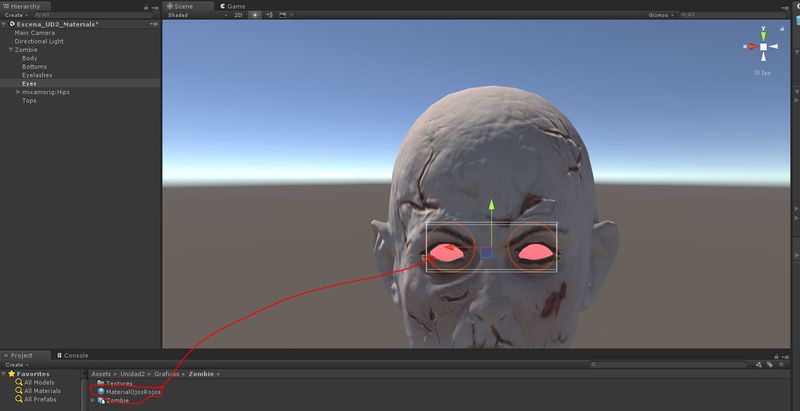The image size is (800, 411).
Task: Select the Textures folder
Action: [115, 383]
